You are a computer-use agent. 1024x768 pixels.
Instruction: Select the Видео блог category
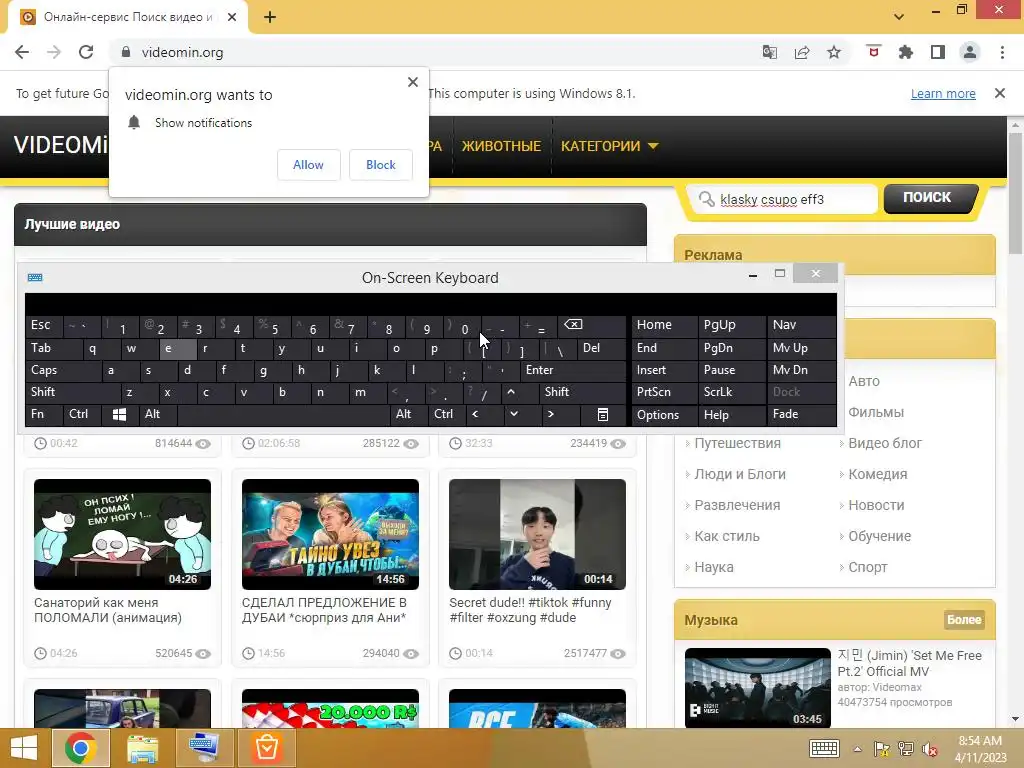(x=885, y=443)
